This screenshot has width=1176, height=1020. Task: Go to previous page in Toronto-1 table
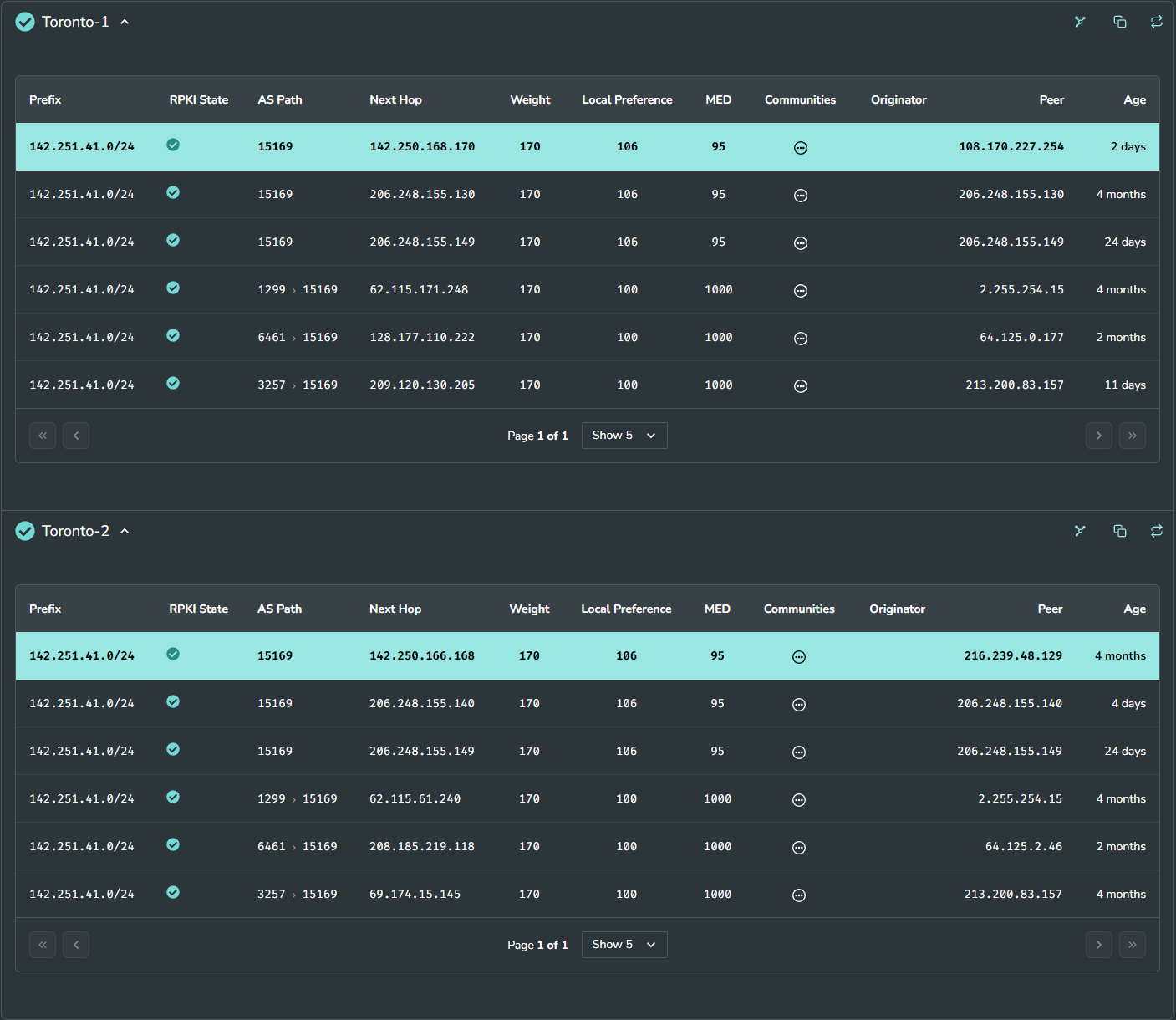[76, 436]
